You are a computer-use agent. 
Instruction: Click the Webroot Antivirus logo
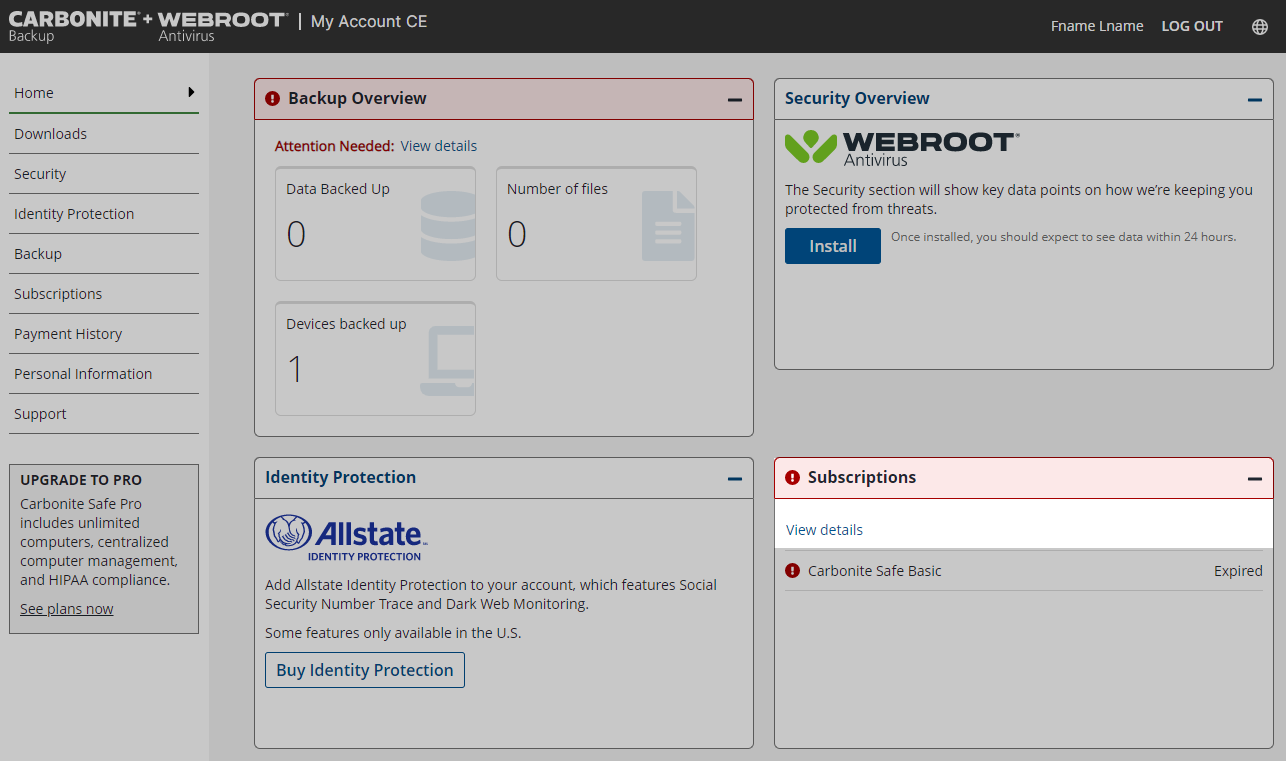[902, 148]
